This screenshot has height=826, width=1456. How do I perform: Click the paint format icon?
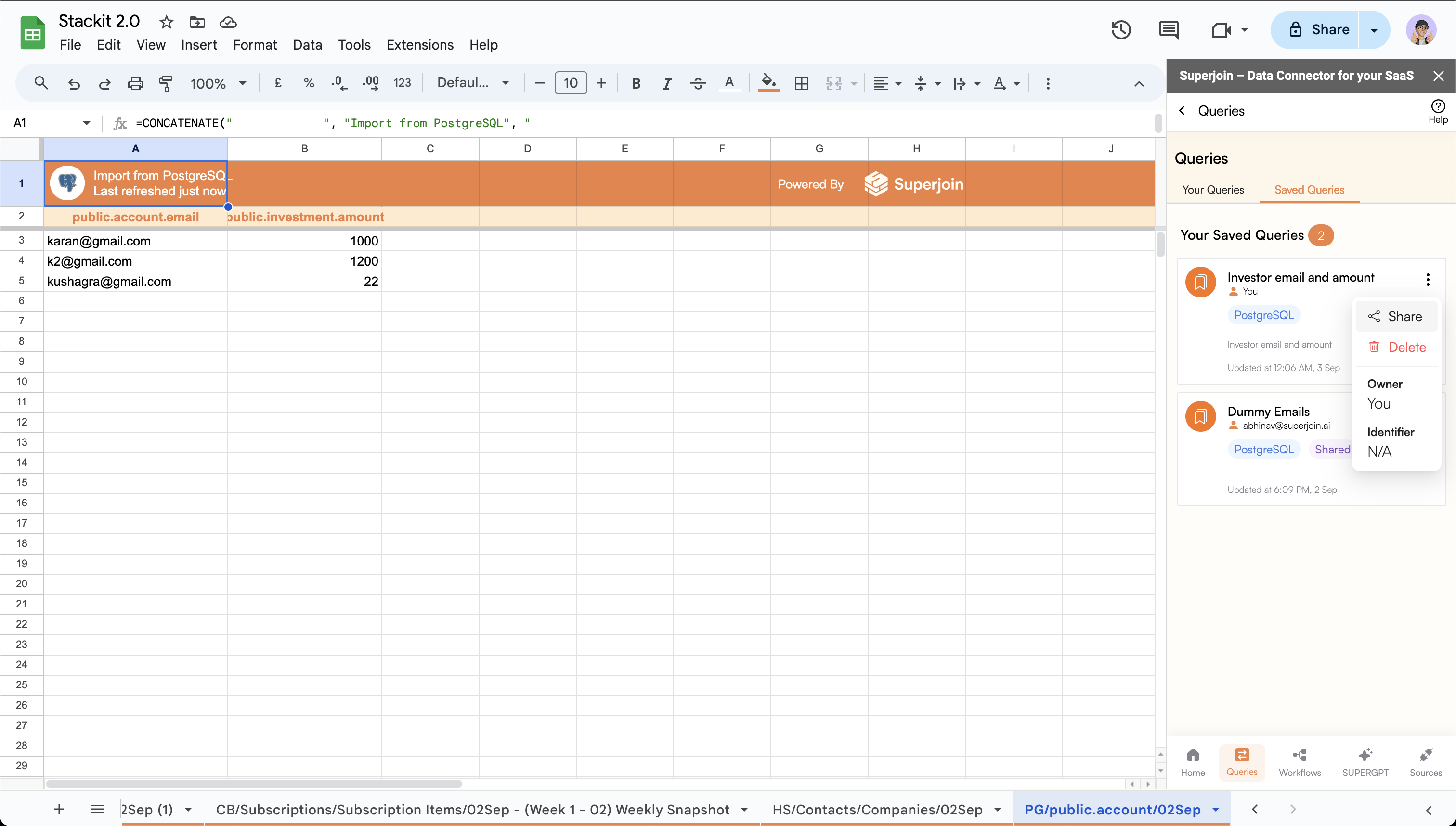[166, 83]
